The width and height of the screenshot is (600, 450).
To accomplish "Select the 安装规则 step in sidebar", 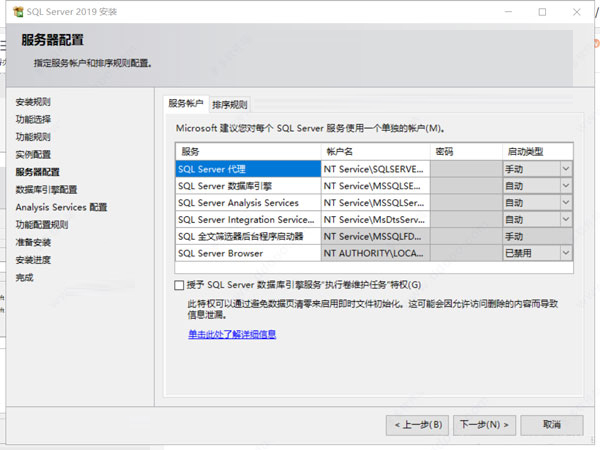I will [33, 102].
